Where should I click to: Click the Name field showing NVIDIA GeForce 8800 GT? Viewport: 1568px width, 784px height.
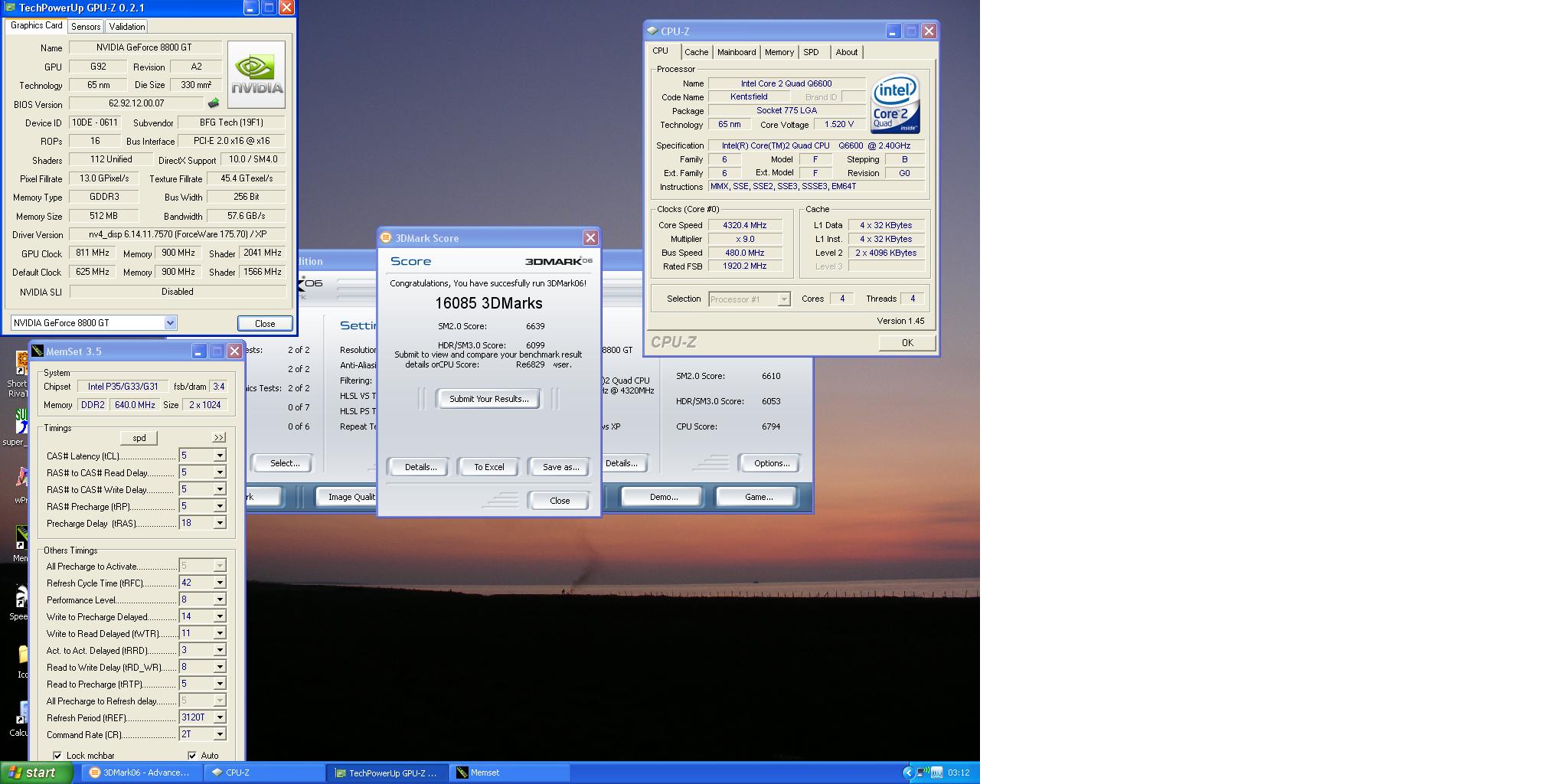145,47
